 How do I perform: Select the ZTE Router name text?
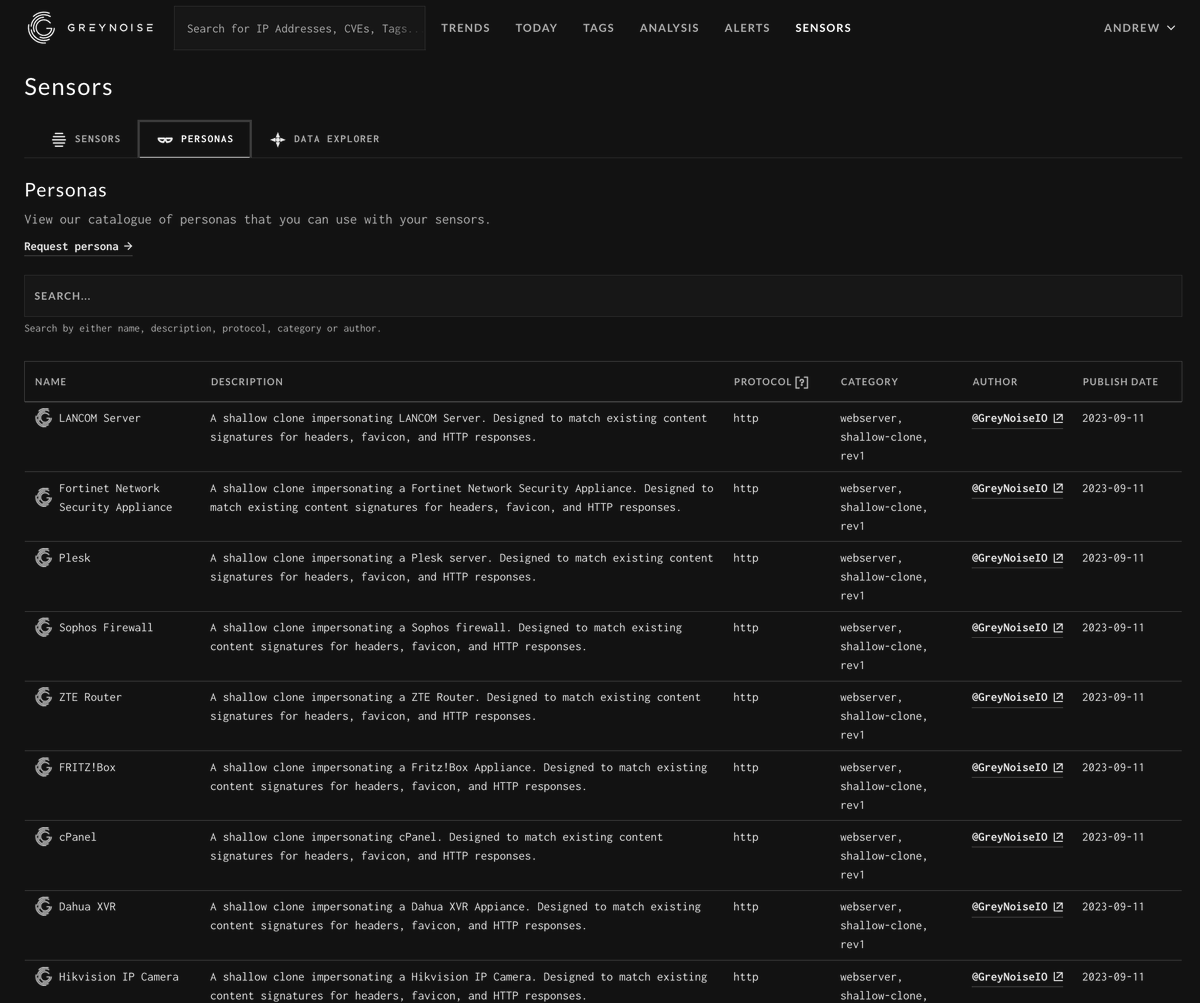coord(90,697)
